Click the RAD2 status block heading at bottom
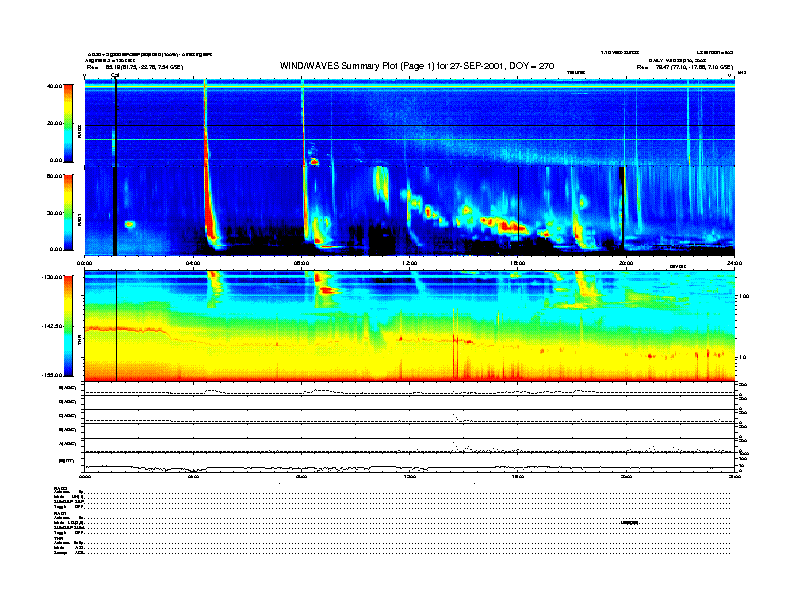The height and width of the screenshot is (612, 792). (x=61, y=489)
